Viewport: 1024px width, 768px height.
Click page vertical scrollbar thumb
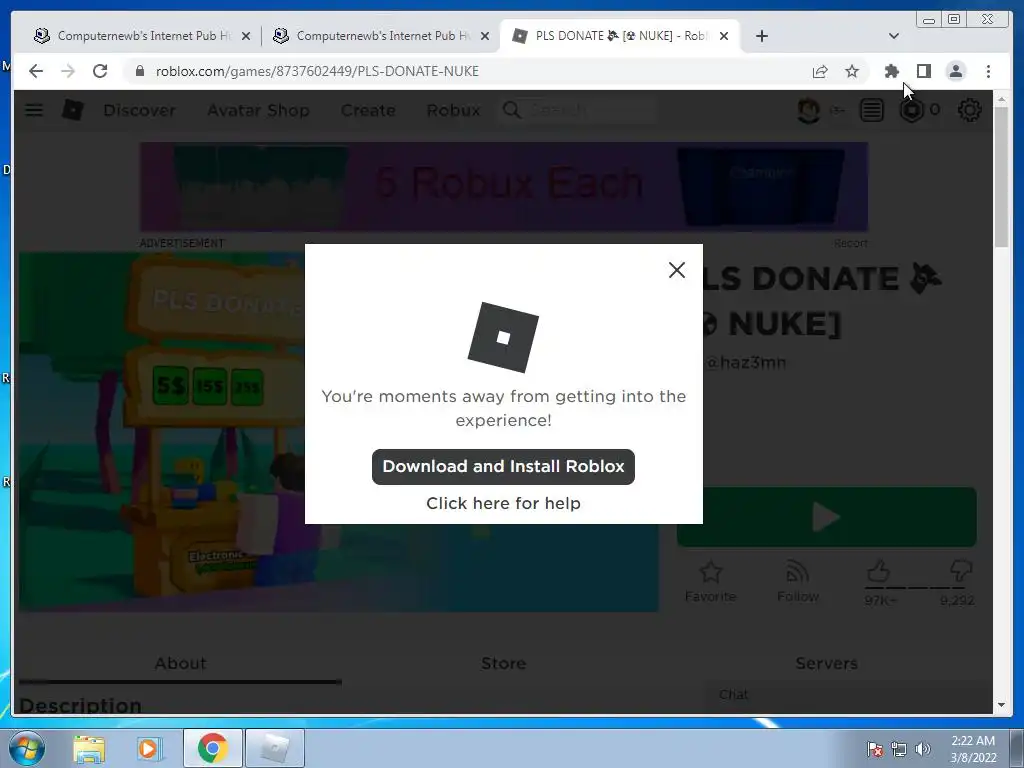(x=1001, y=178)
